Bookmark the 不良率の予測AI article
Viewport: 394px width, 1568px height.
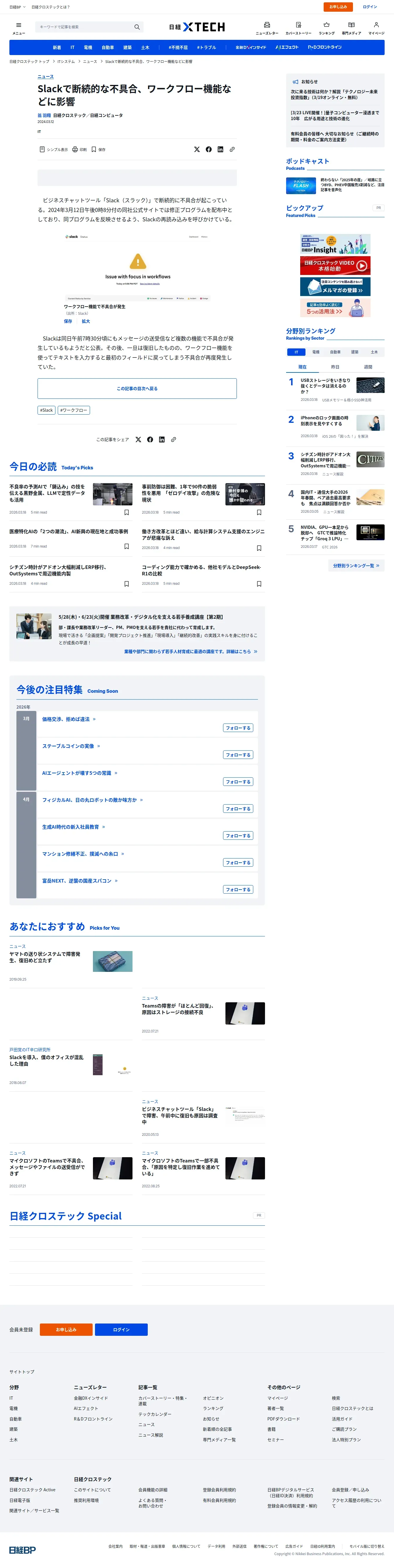[127, 512]
